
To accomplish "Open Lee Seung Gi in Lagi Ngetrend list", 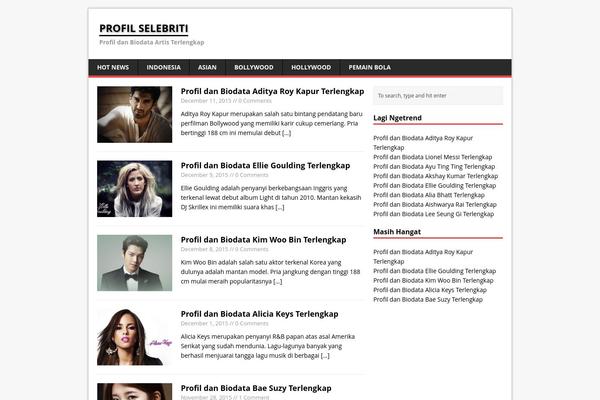I will (x=434, y=214).
